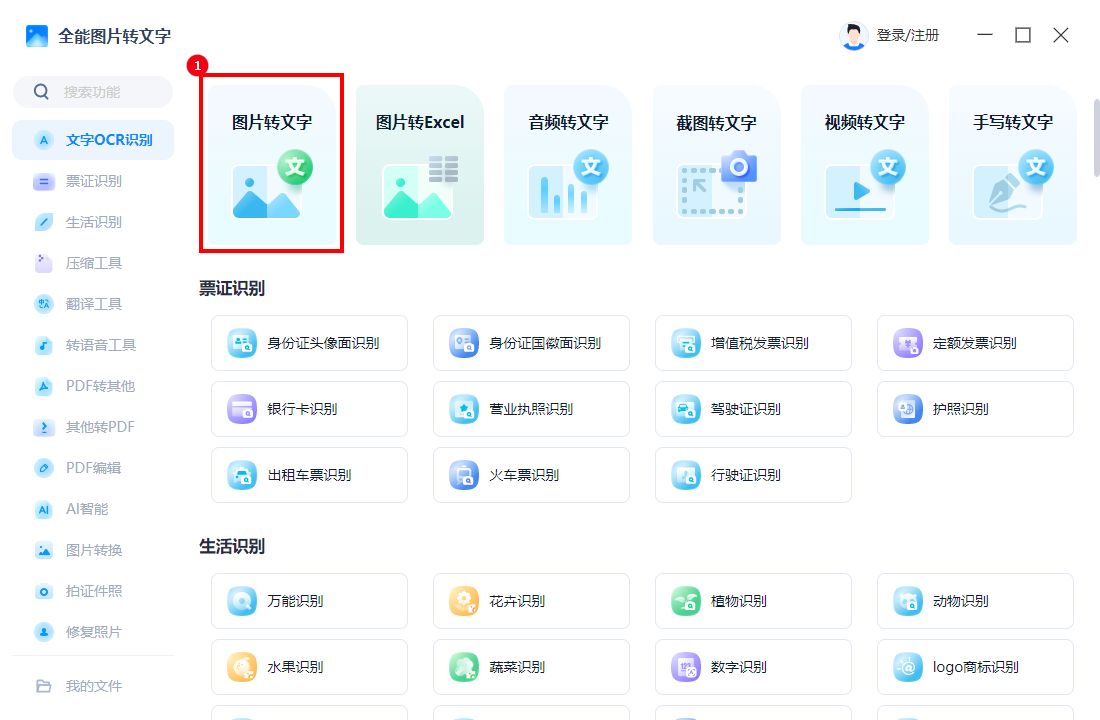
Task: Open the 视频转文字 card
Action: click(864, 166)
